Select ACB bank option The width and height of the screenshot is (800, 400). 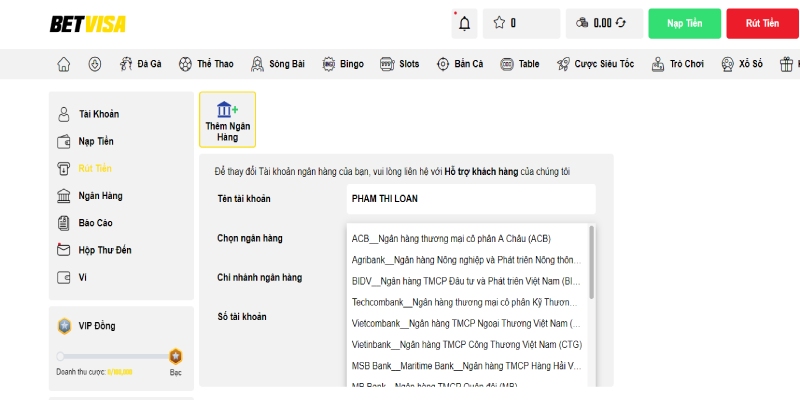point(467,239)
